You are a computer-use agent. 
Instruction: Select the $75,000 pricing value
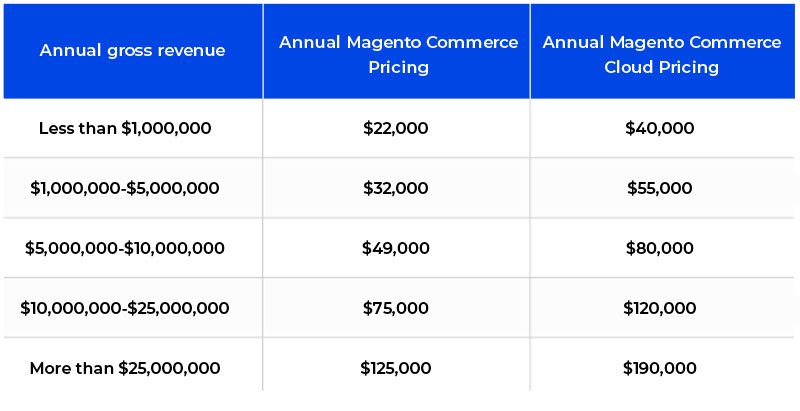click(396, 308)
